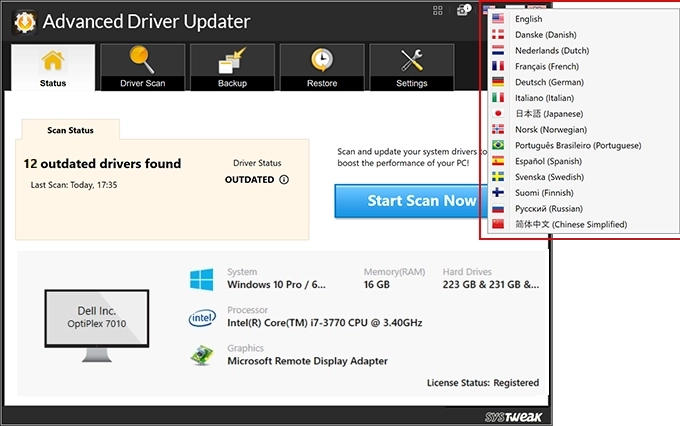Click the grid icon in title bar
The image size is (680, 426).
(438, 10)
